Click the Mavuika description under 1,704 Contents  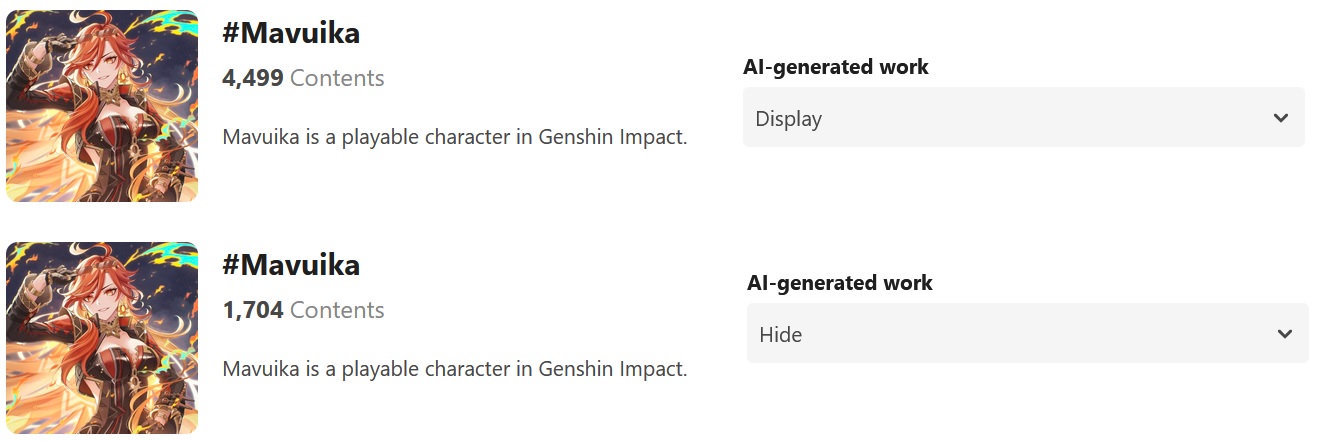pyautogui.click(x=455, y=369)
